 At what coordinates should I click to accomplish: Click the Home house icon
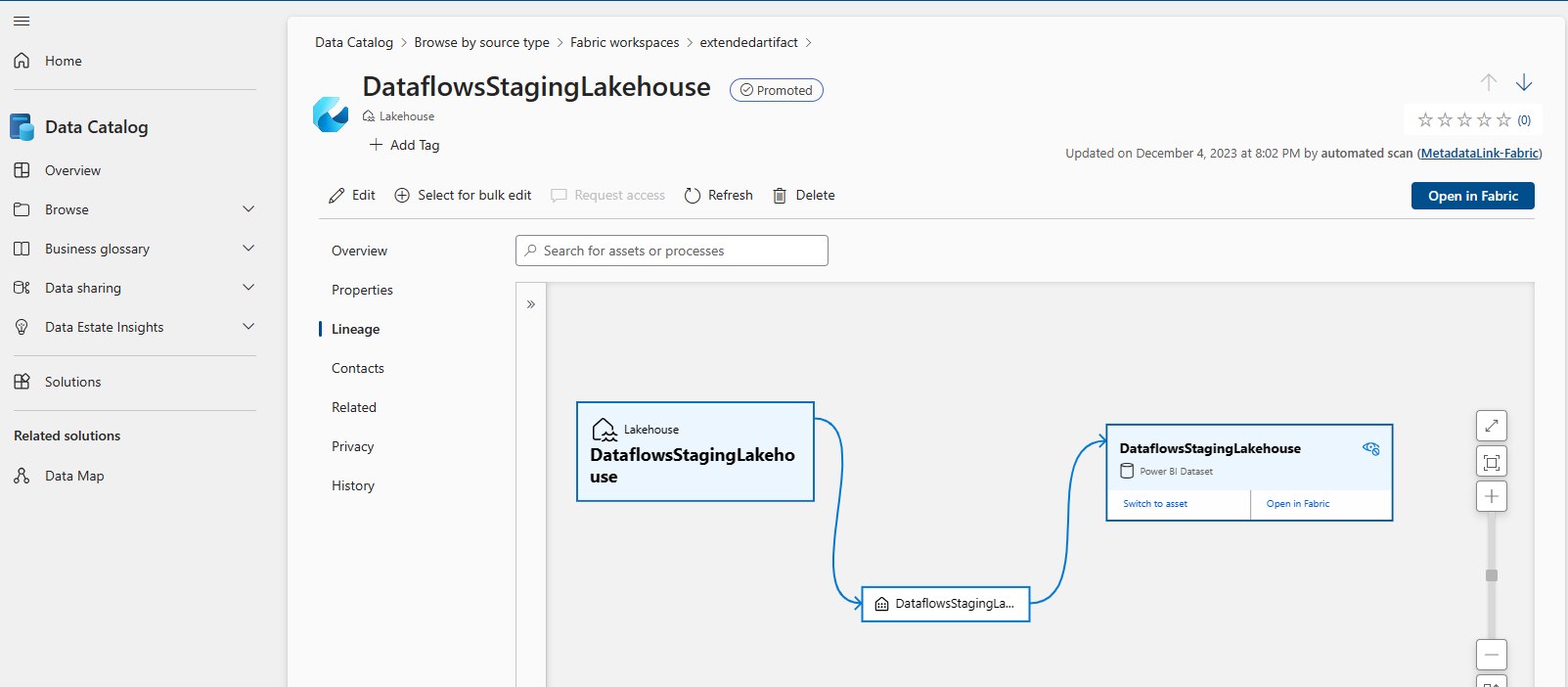22,61
